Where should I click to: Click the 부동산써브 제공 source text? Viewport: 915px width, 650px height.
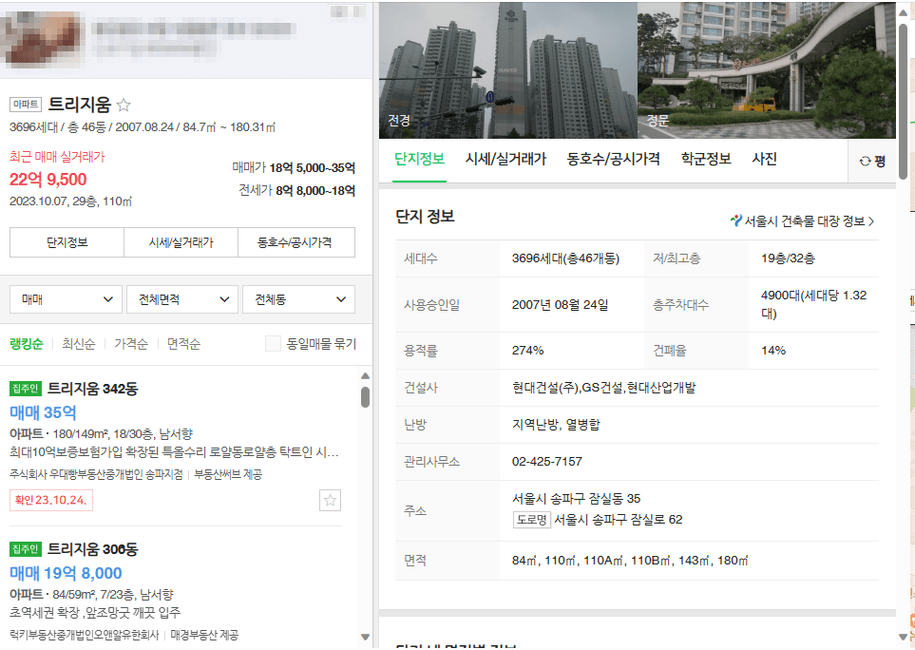228,474
